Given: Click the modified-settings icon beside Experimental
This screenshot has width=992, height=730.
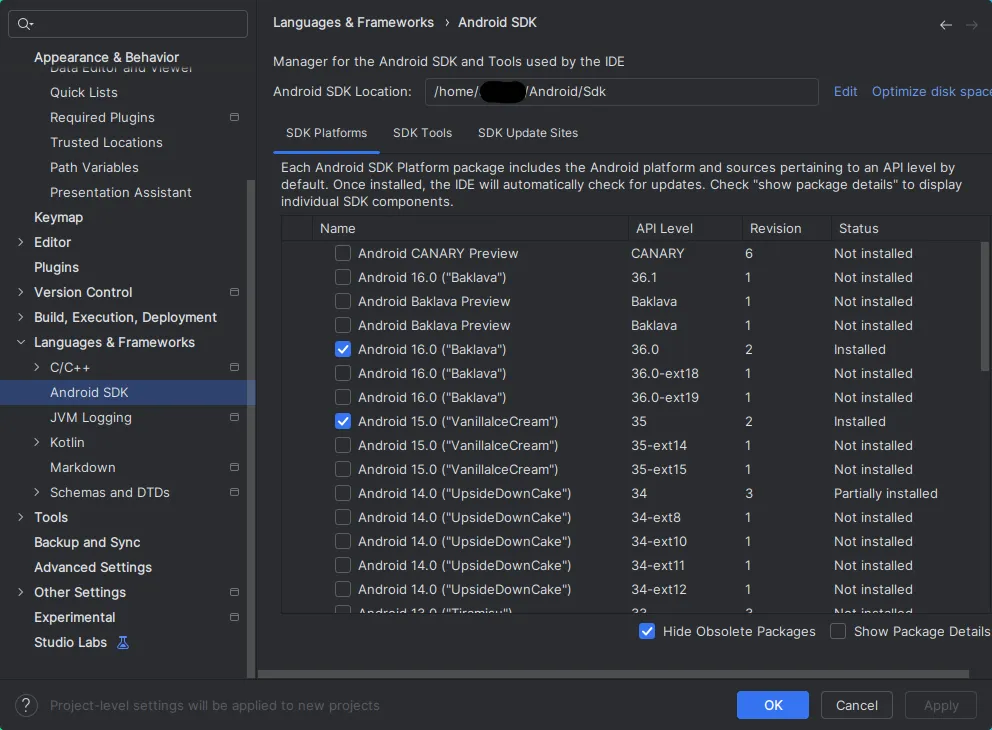Looking at the screenshot, I should point(234,617).
